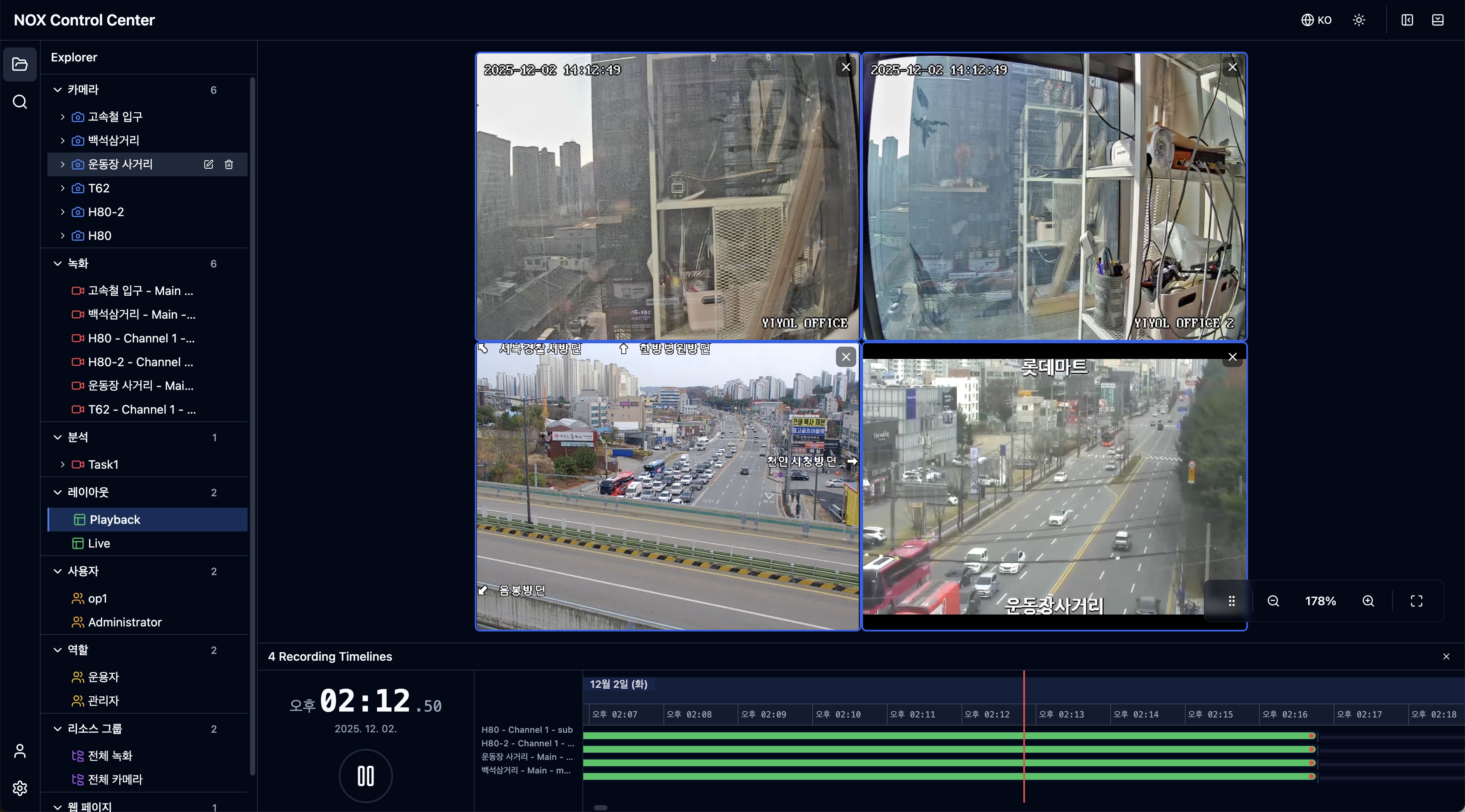
Task: Expand the Task1 analysis item
Action: pyautogui.click(x=63, y=464)
